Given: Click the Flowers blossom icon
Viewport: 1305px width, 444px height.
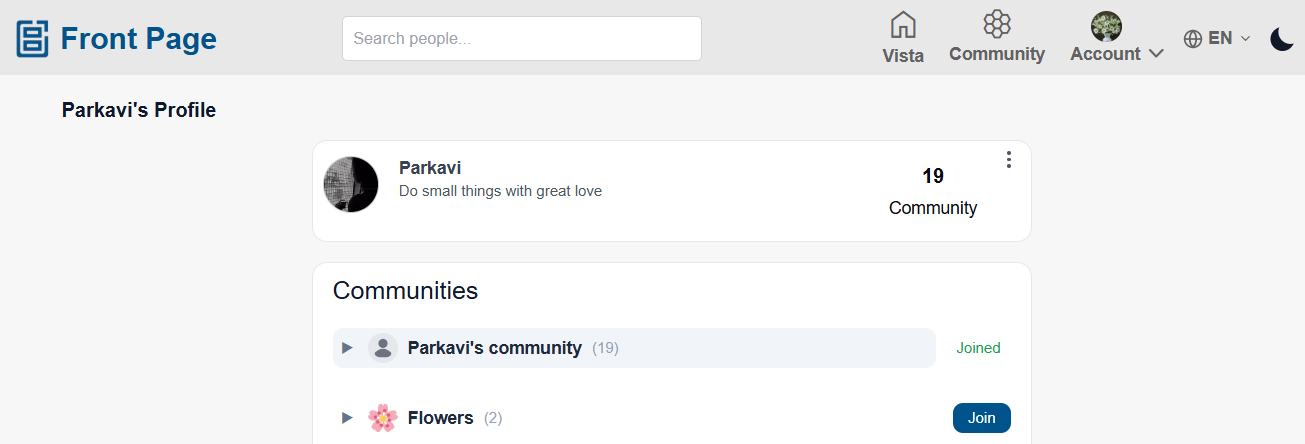Looking at the screenshot, I should pyautogui.click(x=382, y=418).
